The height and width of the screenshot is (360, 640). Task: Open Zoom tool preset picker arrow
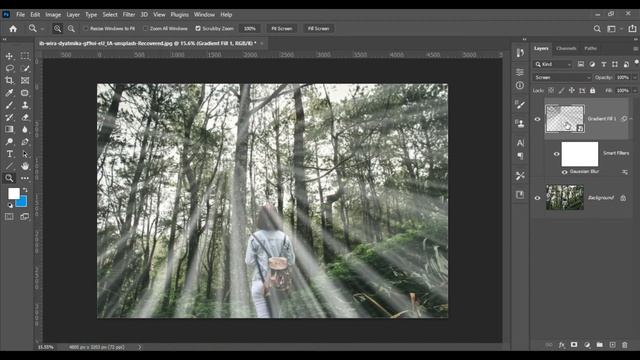tap(42, 29)
